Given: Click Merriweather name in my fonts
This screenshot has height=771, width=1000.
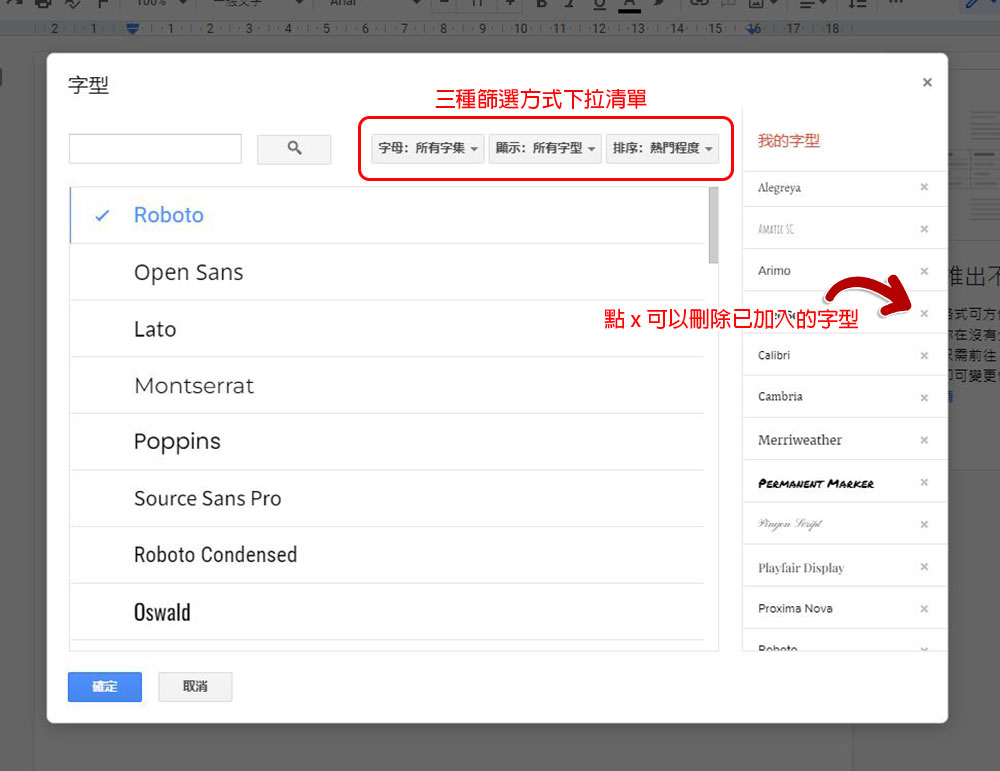Looking at the screenshot, I should coord(800,440).
